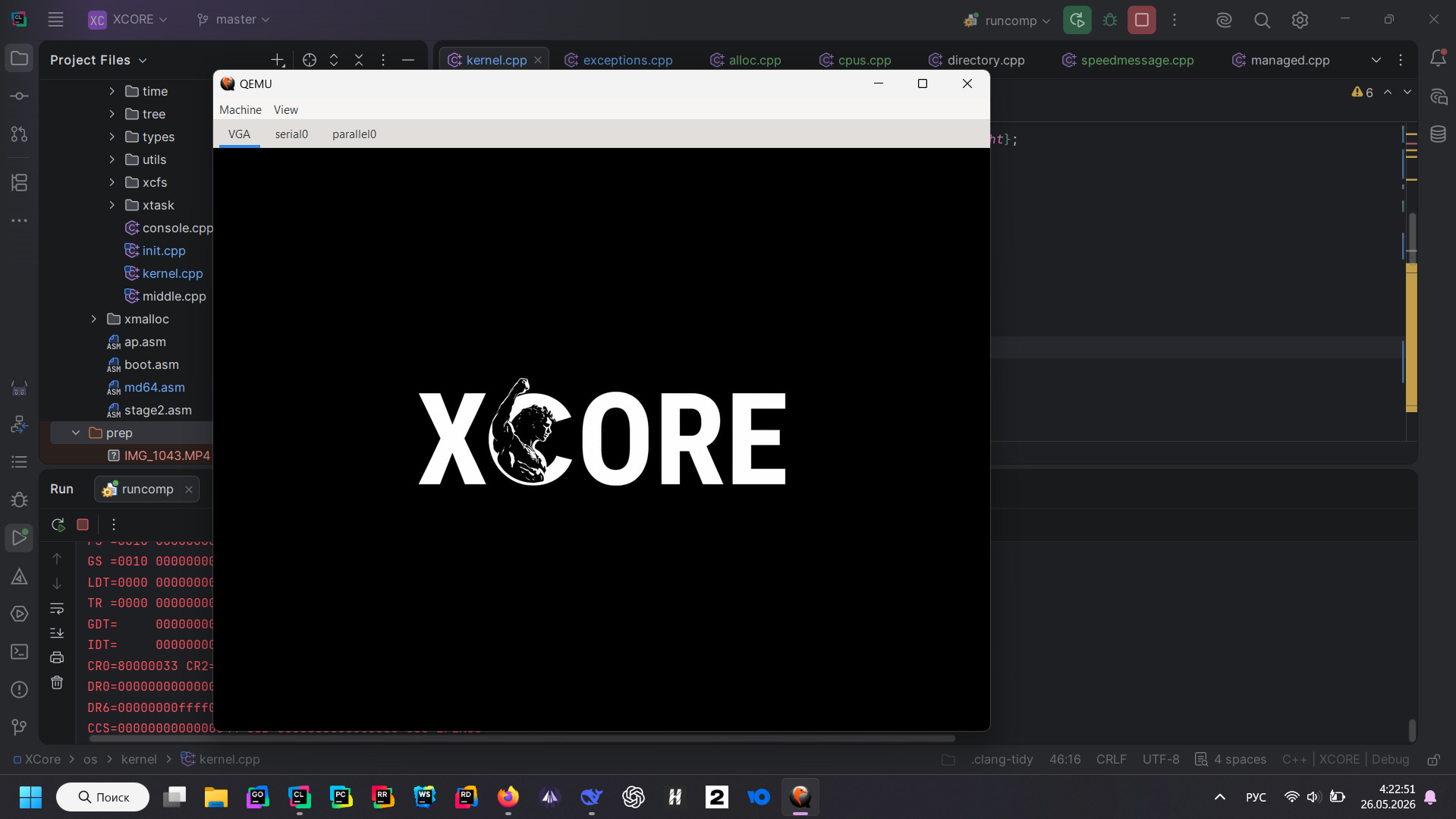
Task: Open the Structure tool window icon
Action: 20,182
